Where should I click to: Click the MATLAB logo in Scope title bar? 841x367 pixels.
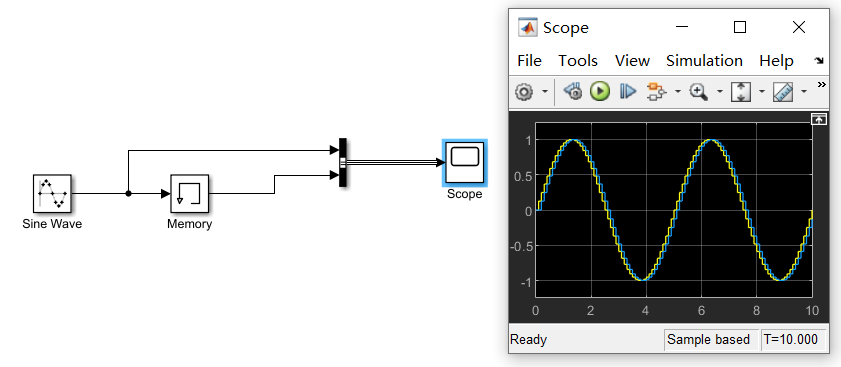pos(528,27)
